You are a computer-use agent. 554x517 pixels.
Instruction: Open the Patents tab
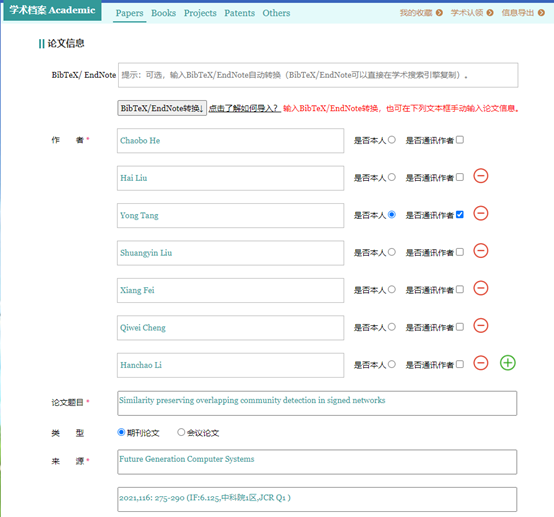point(239,13)
